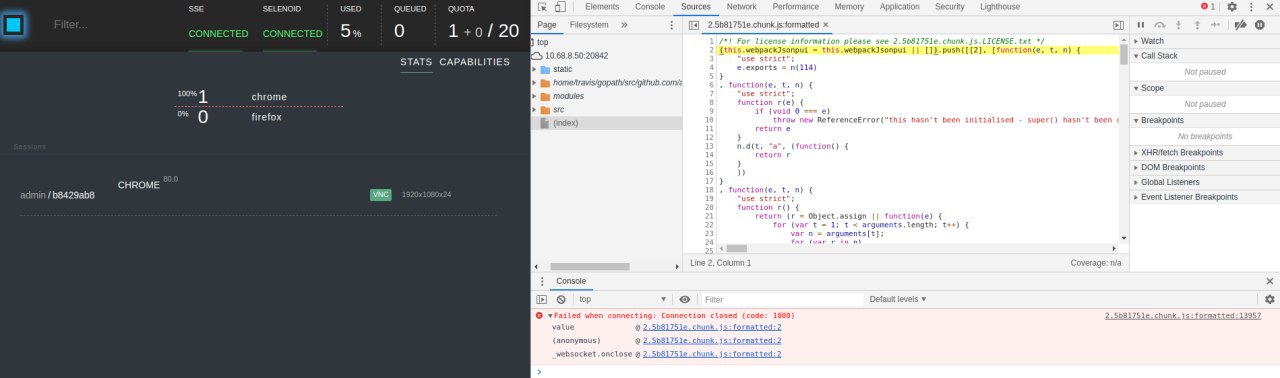
Task: Open session b8429ab8 link
Action: (73, 195)
